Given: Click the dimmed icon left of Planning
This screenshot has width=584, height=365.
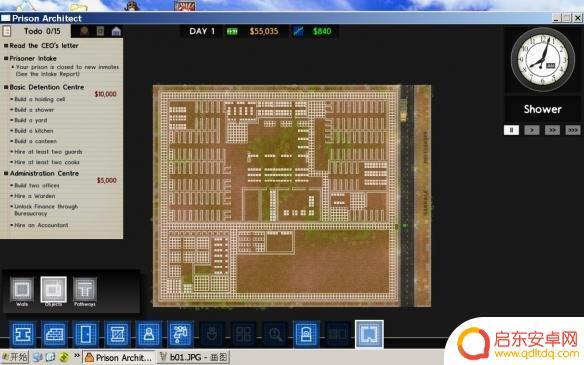Looking at the screenshot, I should click(337, 334).
